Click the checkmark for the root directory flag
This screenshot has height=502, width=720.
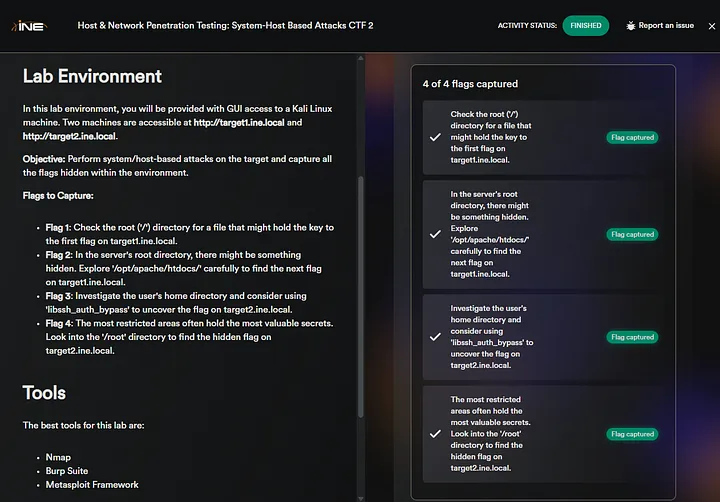tap(435, 137)
